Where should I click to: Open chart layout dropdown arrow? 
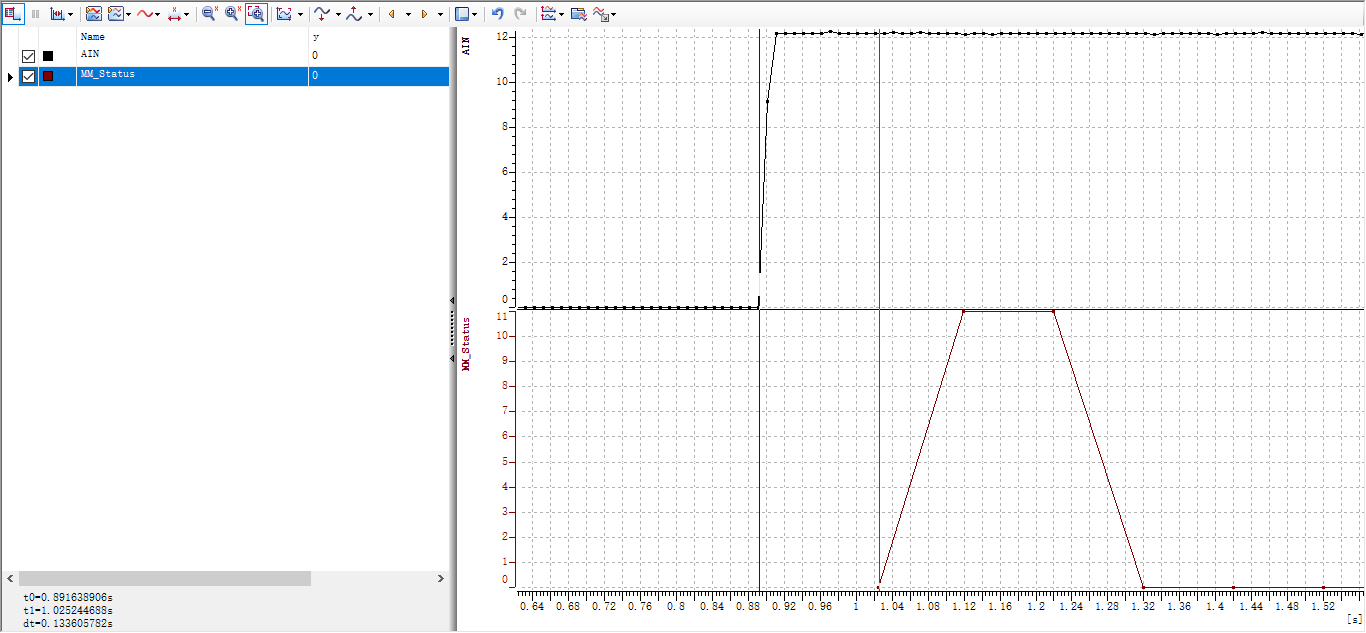[128, 15]
